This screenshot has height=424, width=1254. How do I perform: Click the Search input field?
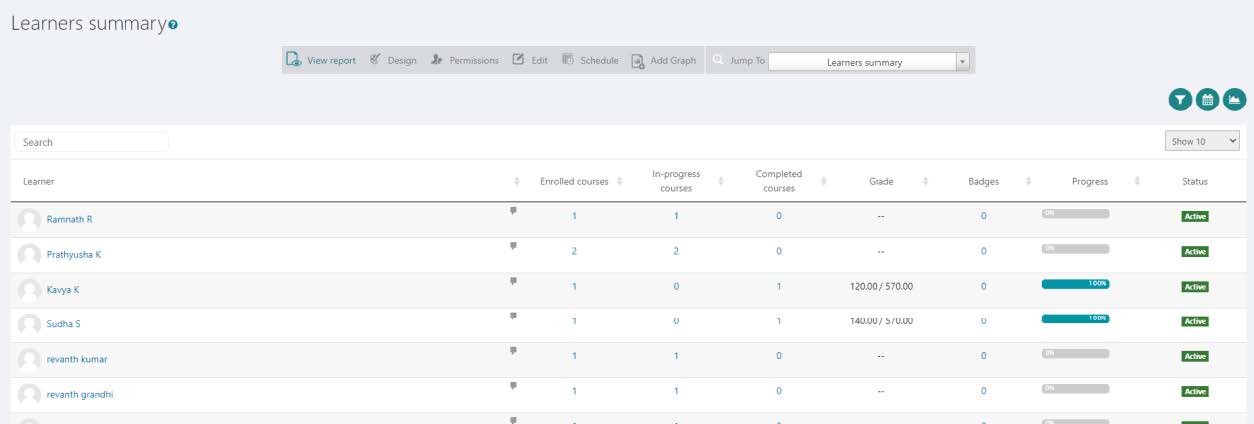pos(92,142)
